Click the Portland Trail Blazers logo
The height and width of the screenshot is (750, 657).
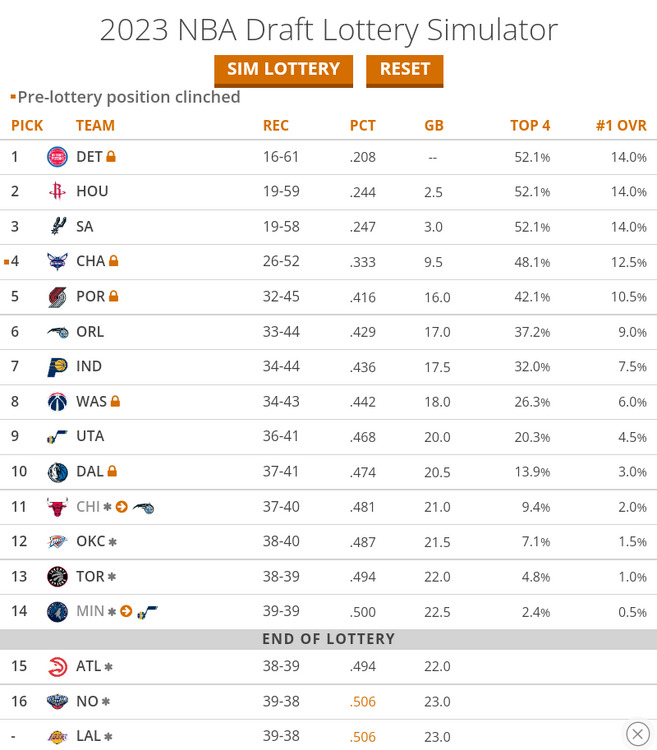pyautogui.click(x=57, y=297)
